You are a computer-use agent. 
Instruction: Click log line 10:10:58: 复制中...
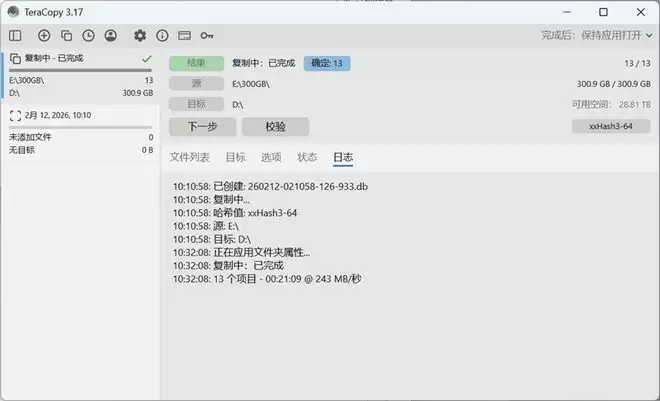pos(211,199)
